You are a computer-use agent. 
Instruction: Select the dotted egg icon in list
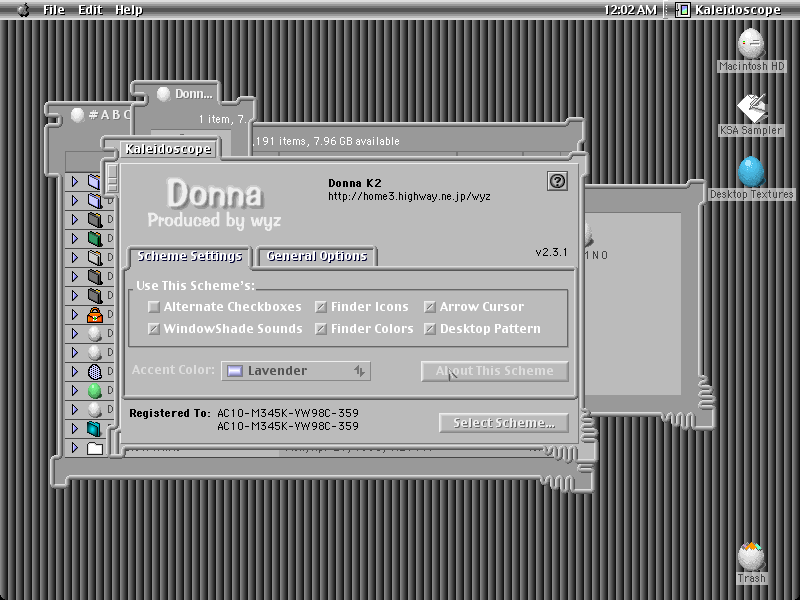coord(95,372)
